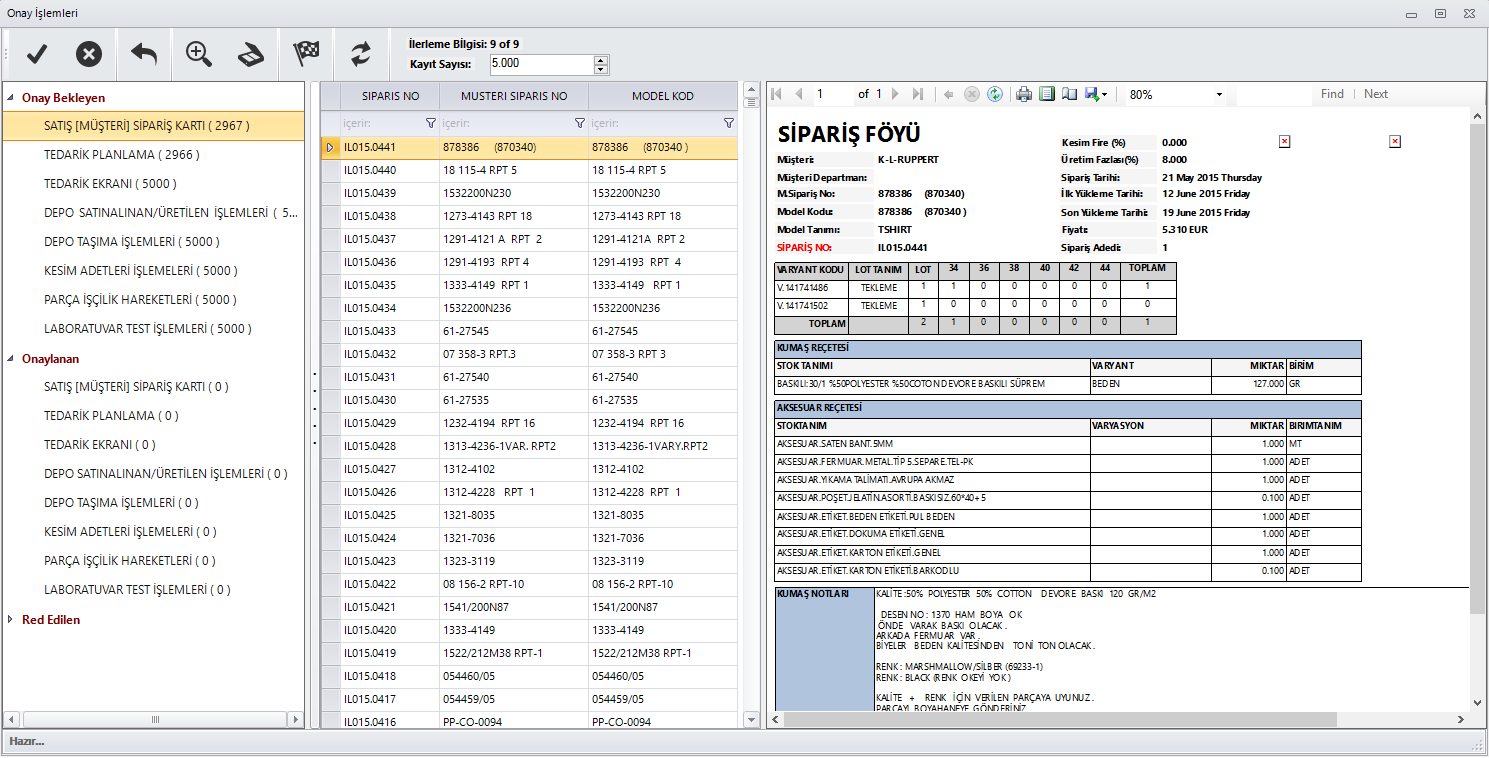Image resolution: width=1489 pixels, height=758 pixels.
Task: Select LABORATUVAR TEST İŞLEMLERİ ( 5000 )
Action: point(147,329)
